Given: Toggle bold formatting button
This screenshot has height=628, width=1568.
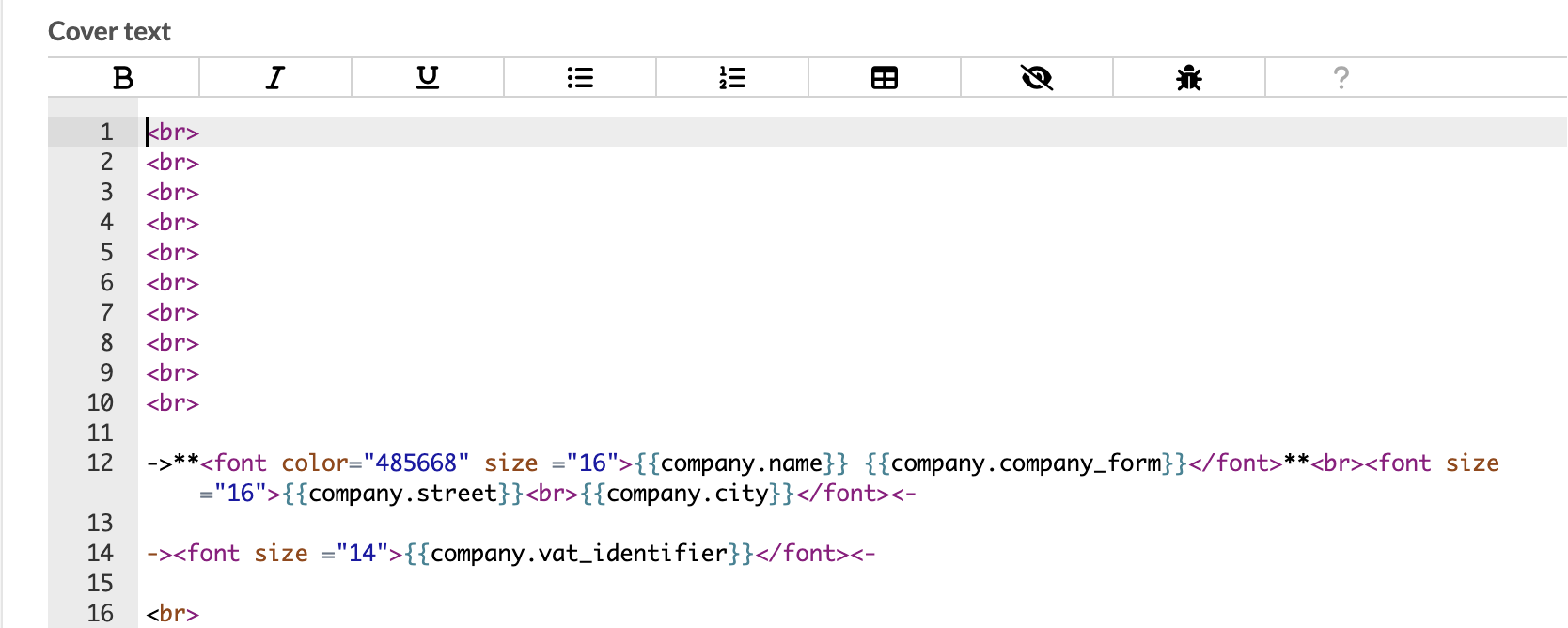Looking at the screenshot, I should [x=123, y=77].
